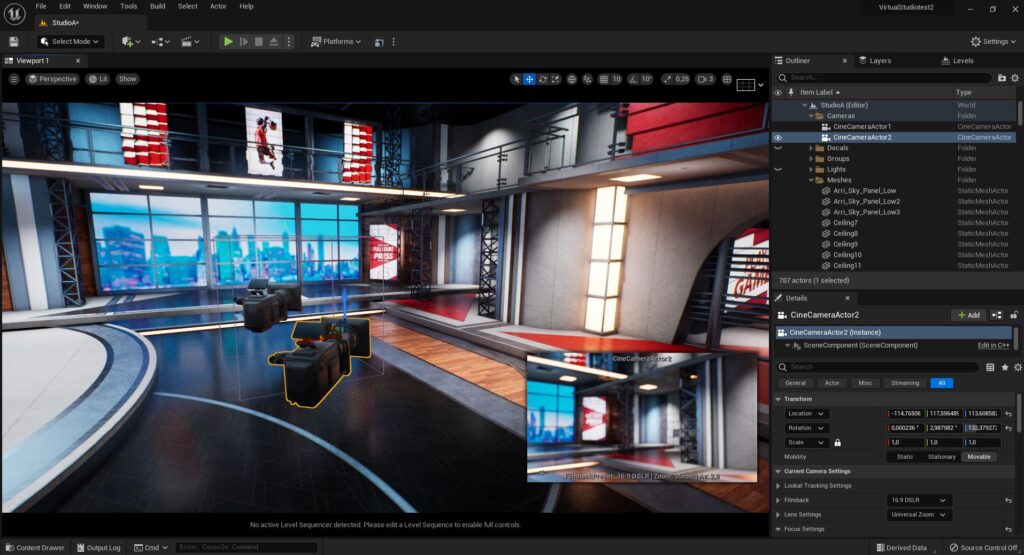Open the Outliner settings gear
Viewport: 1024px width, 555px height.
tap(1016, 77)
